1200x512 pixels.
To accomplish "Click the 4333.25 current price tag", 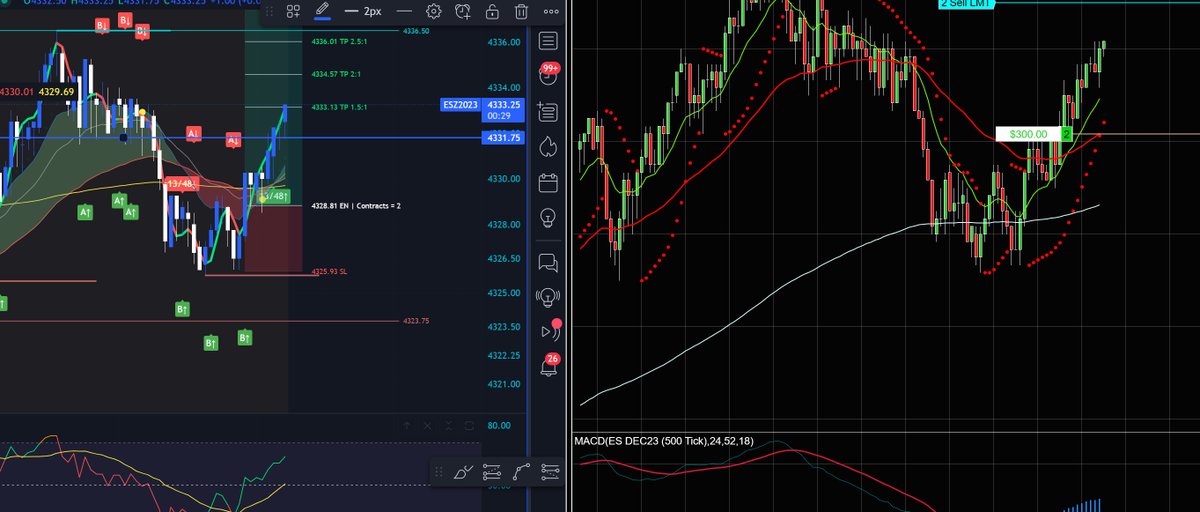I will [503, 104].
